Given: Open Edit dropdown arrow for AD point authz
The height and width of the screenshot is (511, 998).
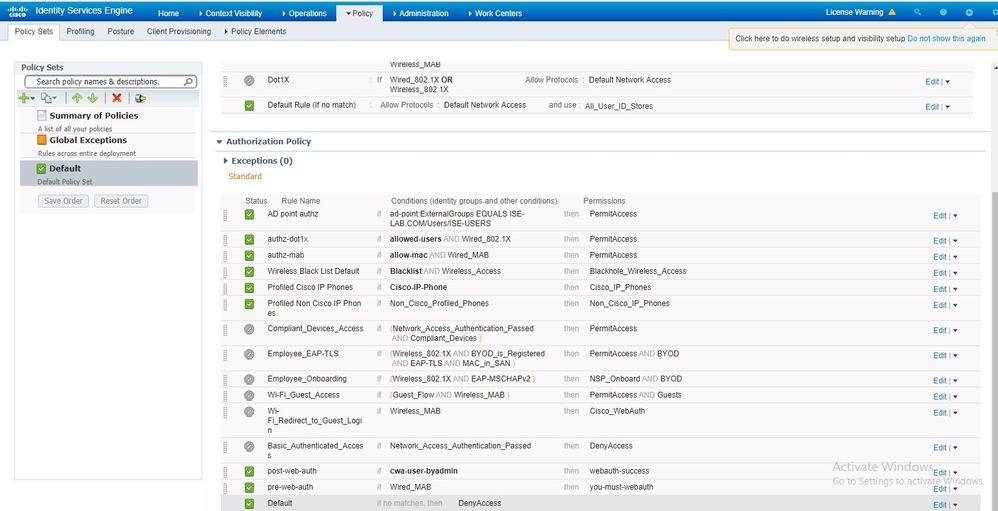Looking at the screenshot, I should pos(955,216).
